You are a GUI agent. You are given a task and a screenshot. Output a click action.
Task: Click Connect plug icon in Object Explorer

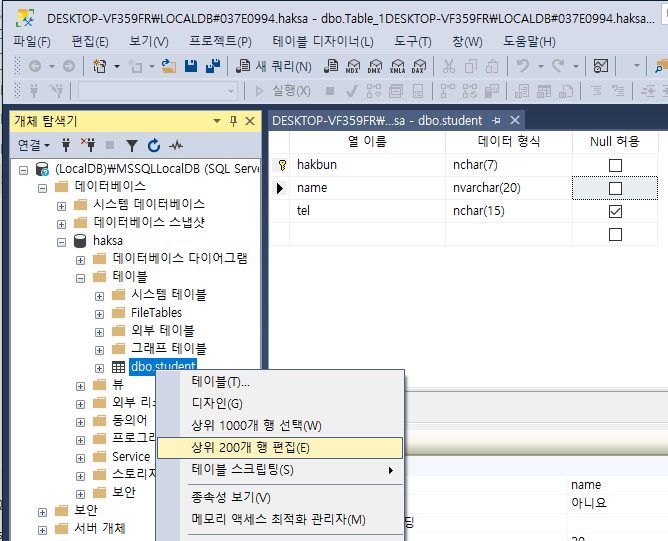66,145
